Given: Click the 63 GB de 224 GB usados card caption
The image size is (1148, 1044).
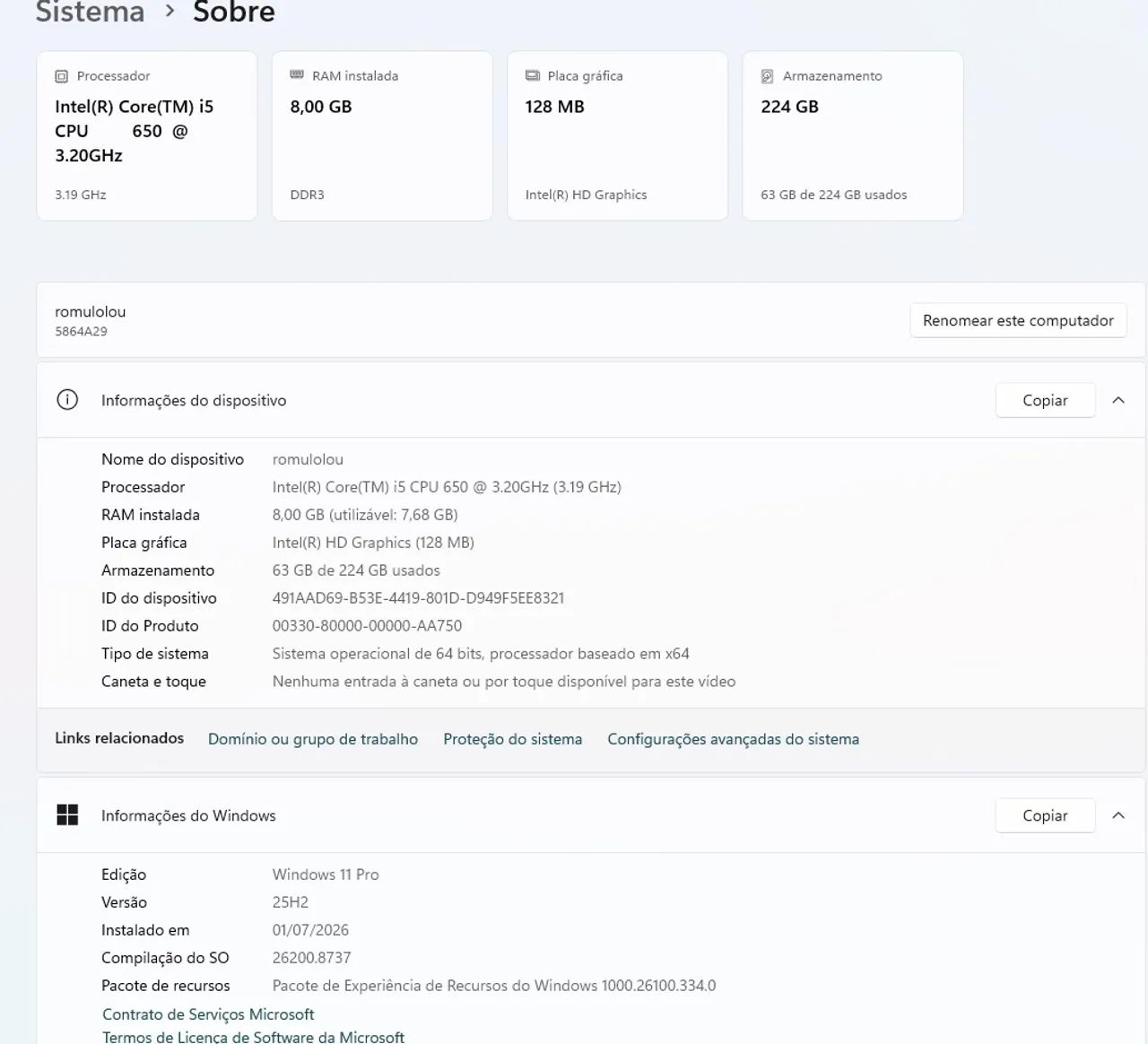Looking at the screenshot, I should point(834,195).
